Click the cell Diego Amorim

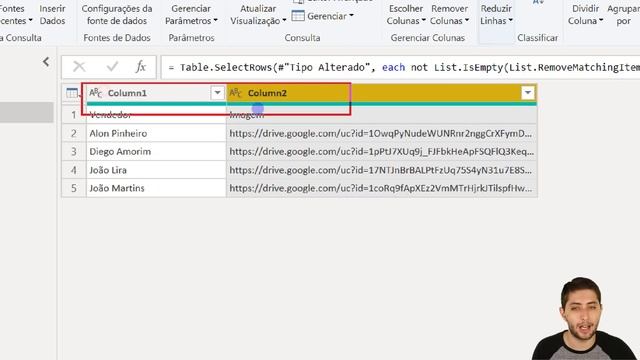[x=156, y=151]
